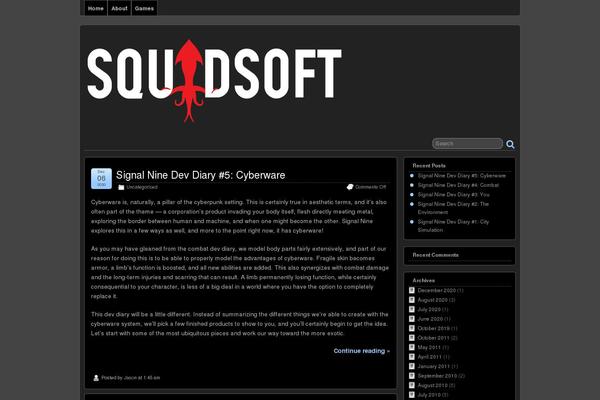
Task: Open post title Signal Nine Dev Diary #5: Cyberware
Action: click(x=201, y=175)
